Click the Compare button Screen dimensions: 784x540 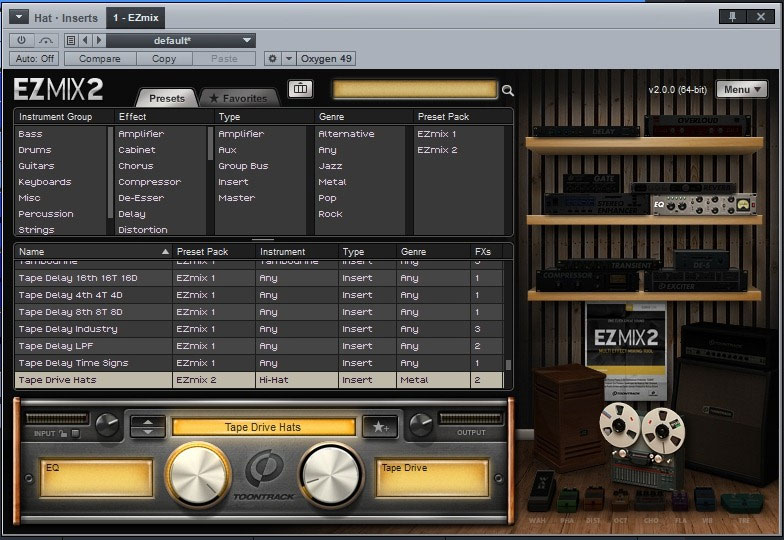click(x=100, y=58)
